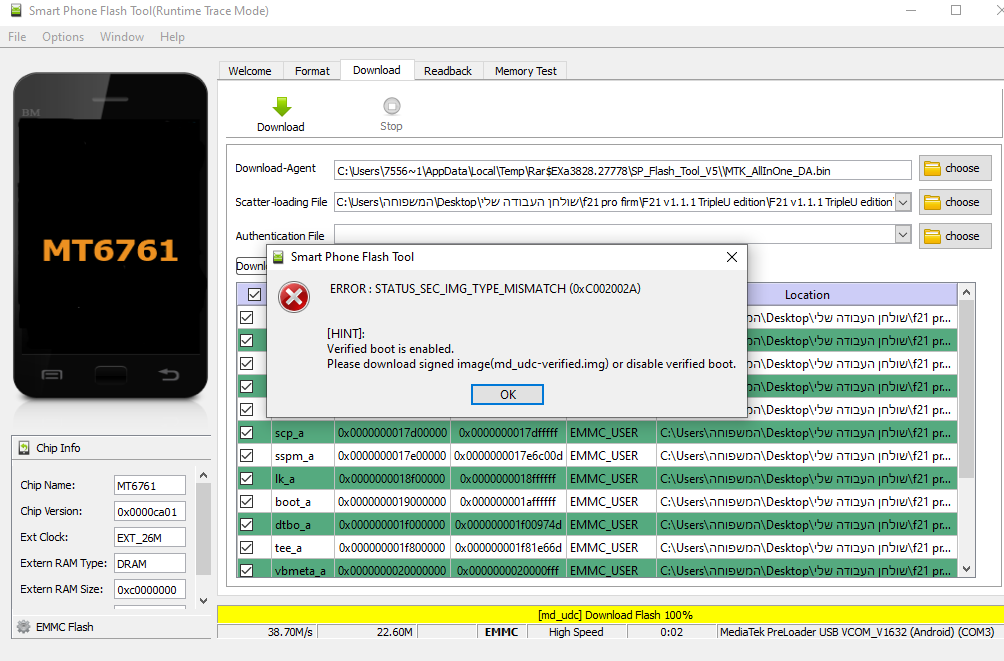Click OK in the error dialog

[507, 395]
